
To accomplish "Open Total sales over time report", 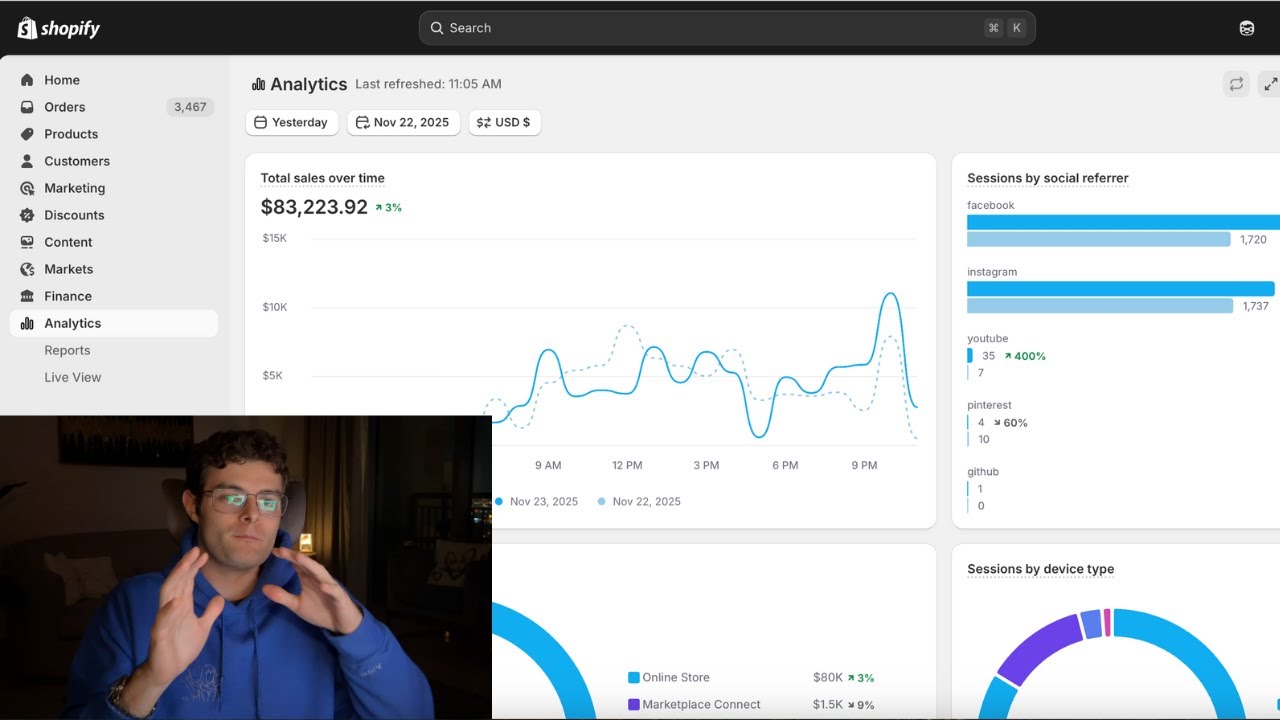I will 323,178.
